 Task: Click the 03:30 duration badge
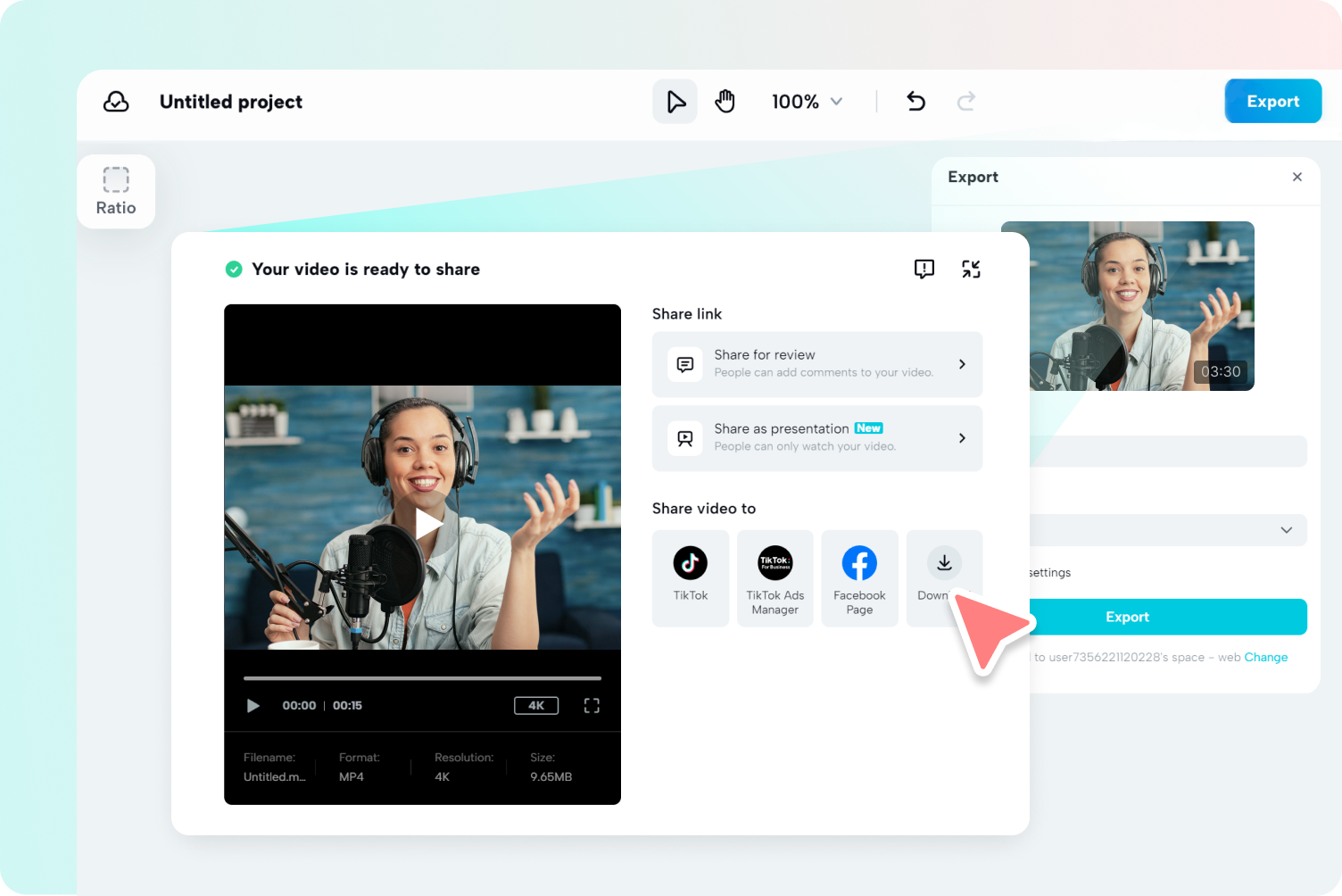(x=1221, y=372)
